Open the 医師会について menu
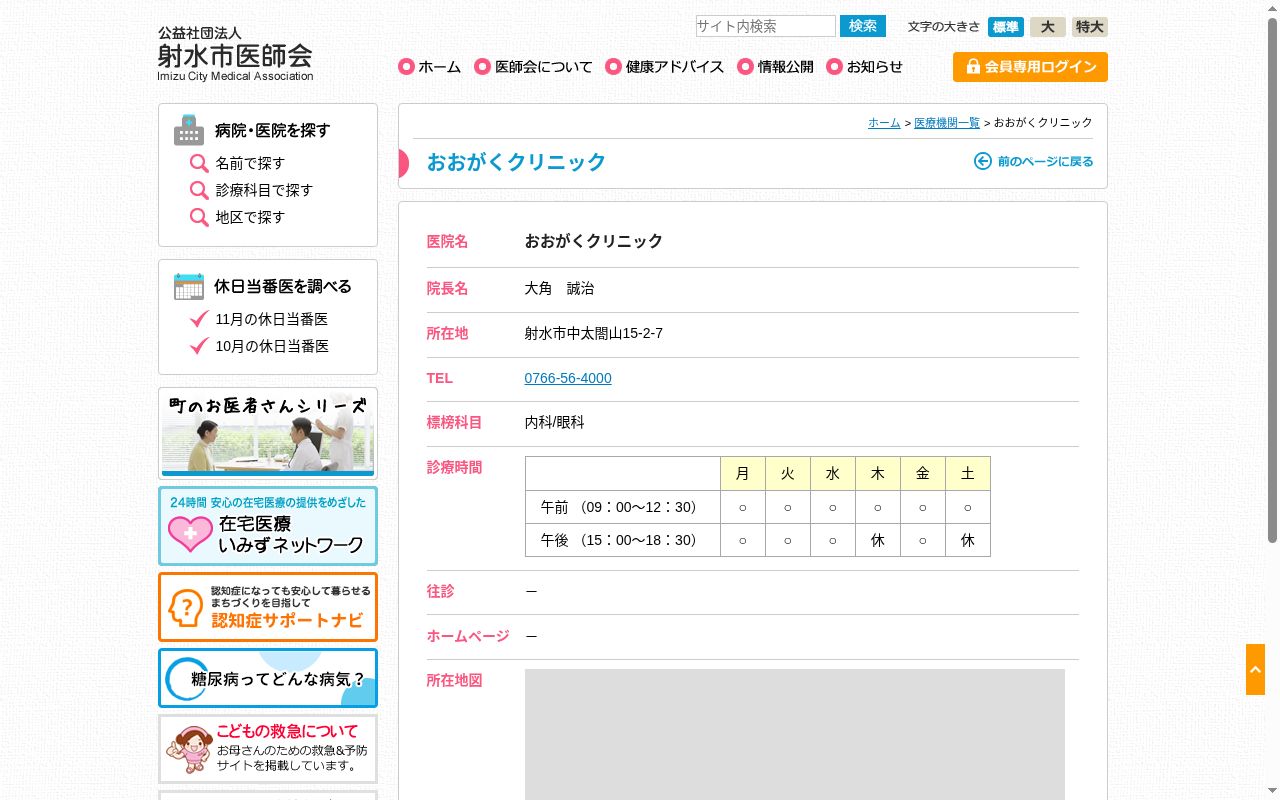The height and width of the screenshot is (800, 1280). tap(533, 67)
